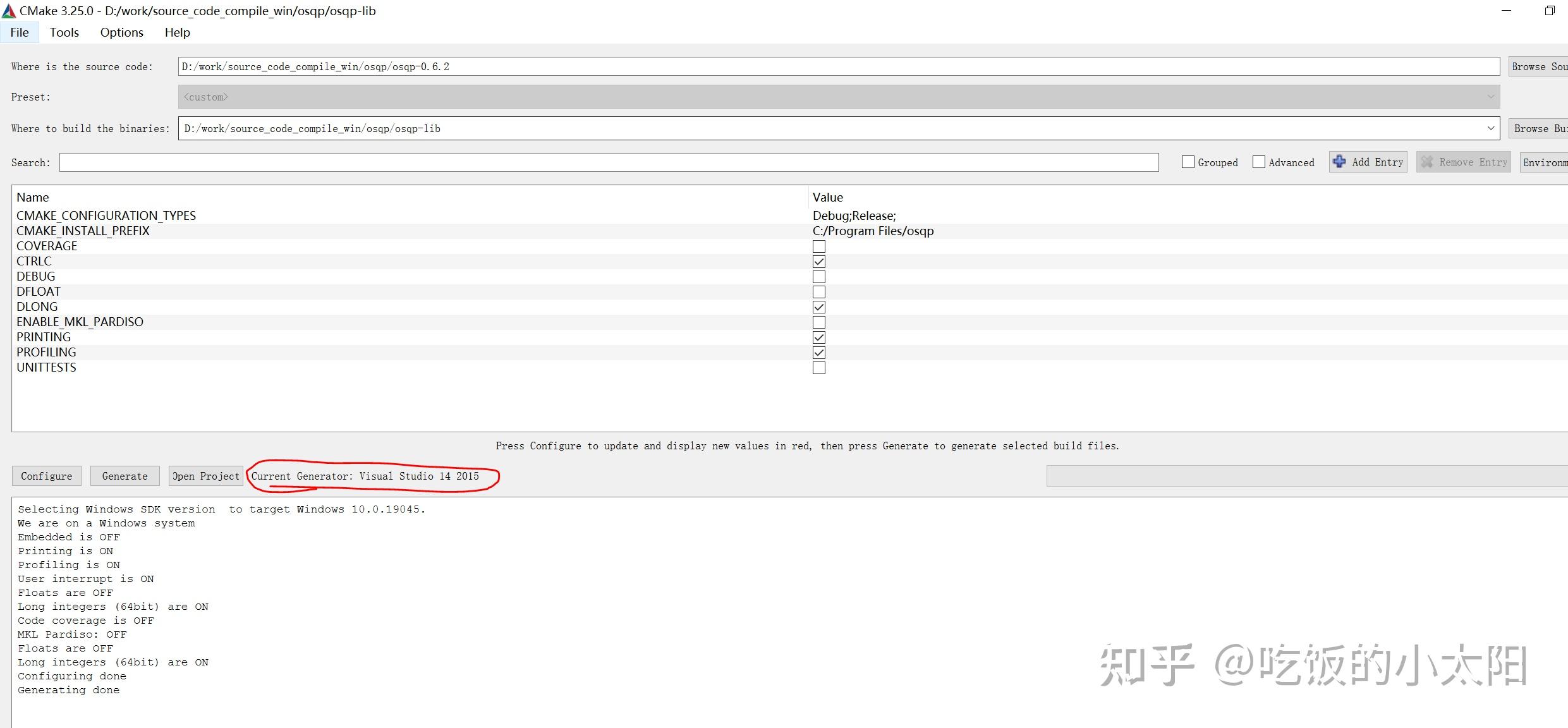Click the CMake logo icon in title bar
The image size is (1568, 728).
point(9,11)
